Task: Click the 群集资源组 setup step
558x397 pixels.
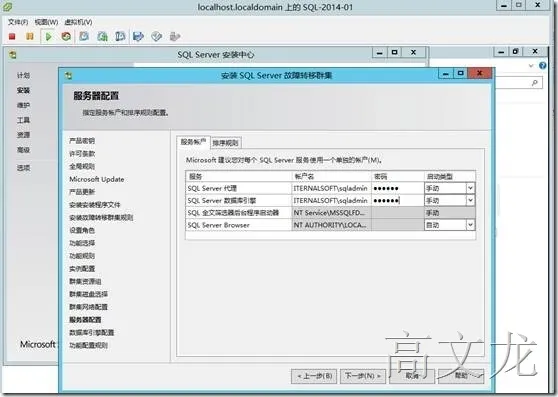Action: tap(85, 281)
